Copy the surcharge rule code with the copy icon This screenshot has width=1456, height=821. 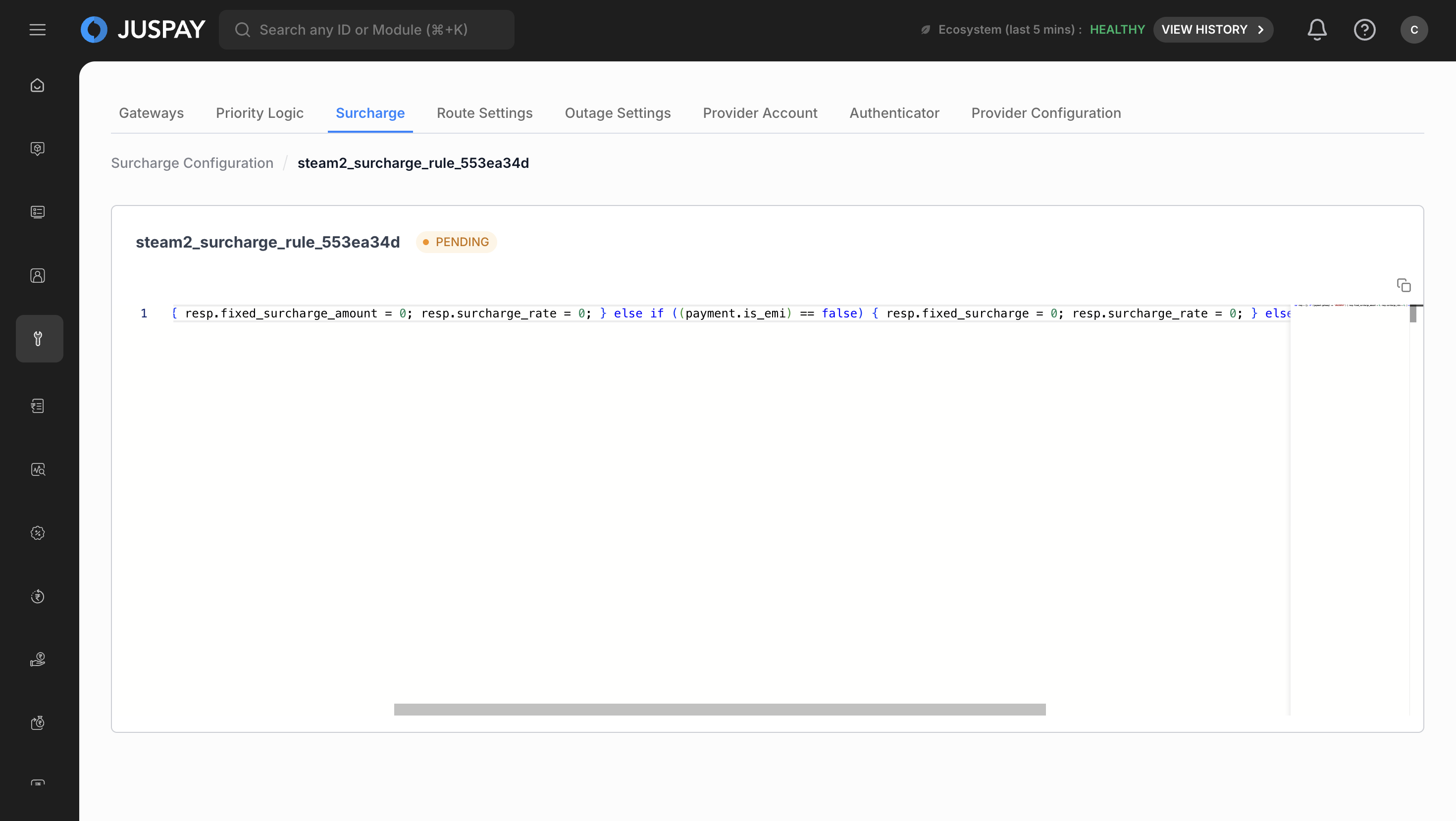[x=1404, y=285]
